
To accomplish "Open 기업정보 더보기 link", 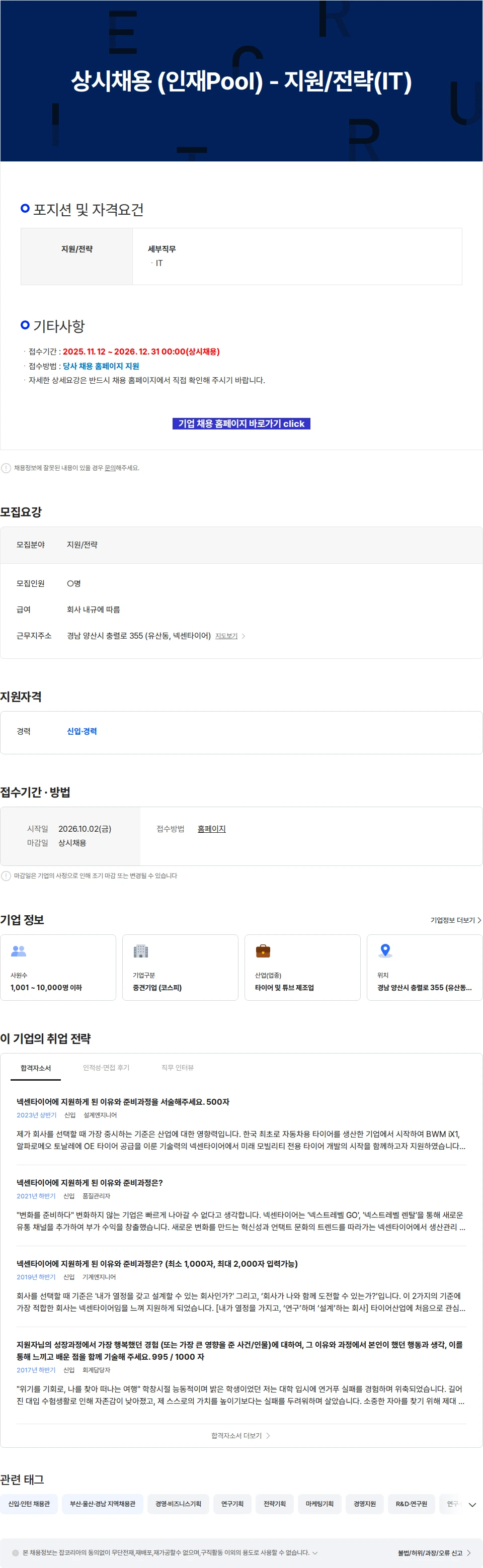I will click(456, 919).
